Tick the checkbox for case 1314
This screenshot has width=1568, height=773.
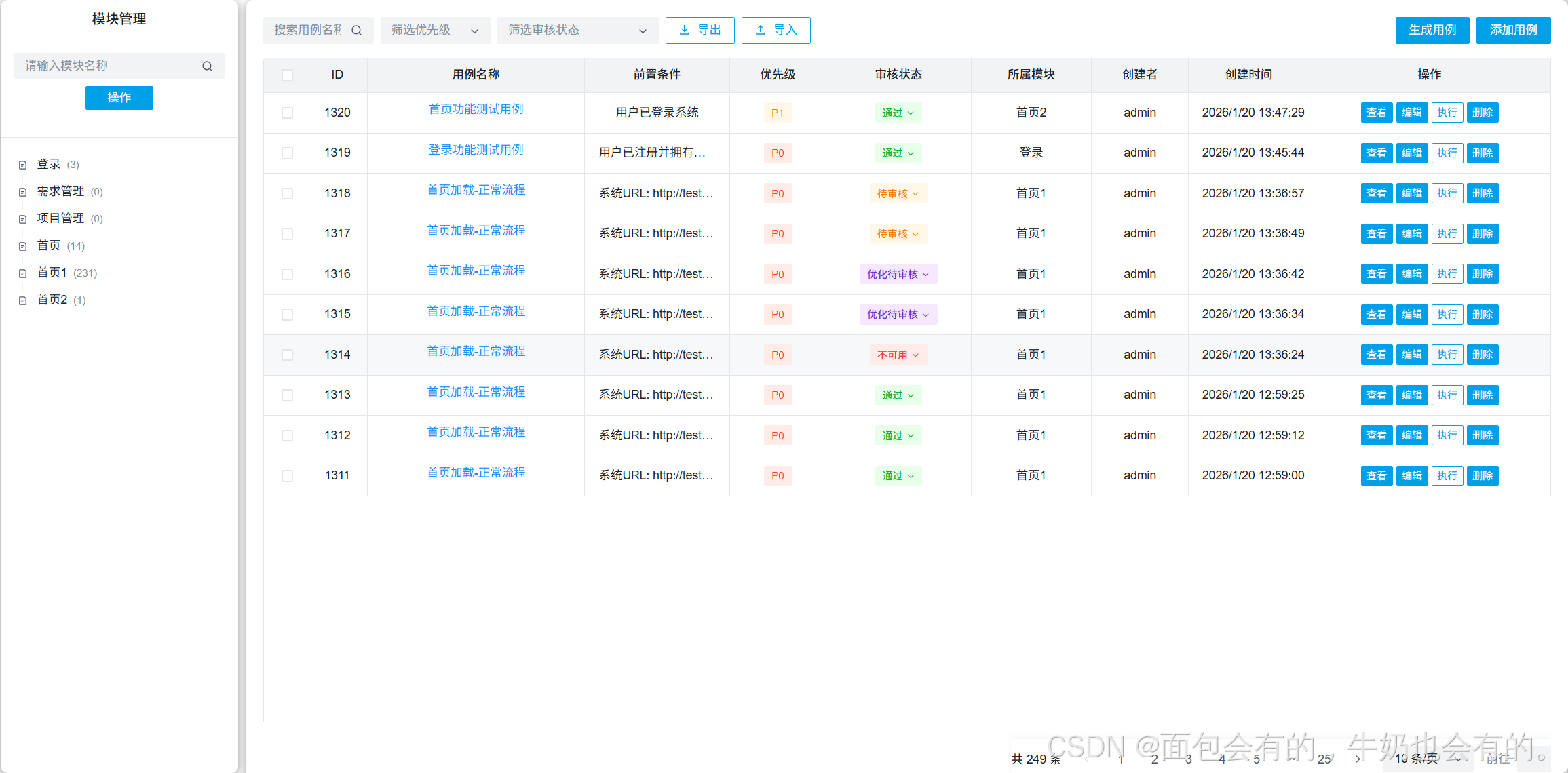[287, 355]
